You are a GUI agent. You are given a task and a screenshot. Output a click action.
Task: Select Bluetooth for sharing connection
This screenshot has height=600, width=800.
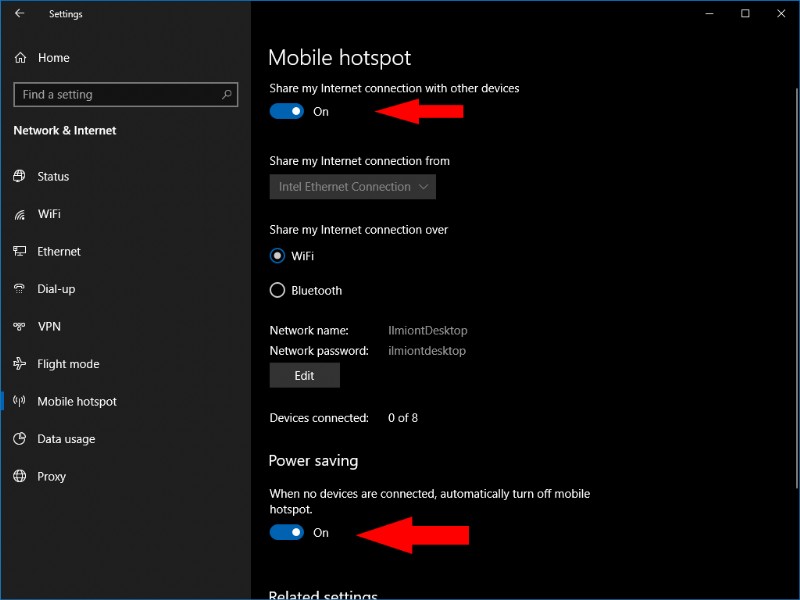[276, 290]
